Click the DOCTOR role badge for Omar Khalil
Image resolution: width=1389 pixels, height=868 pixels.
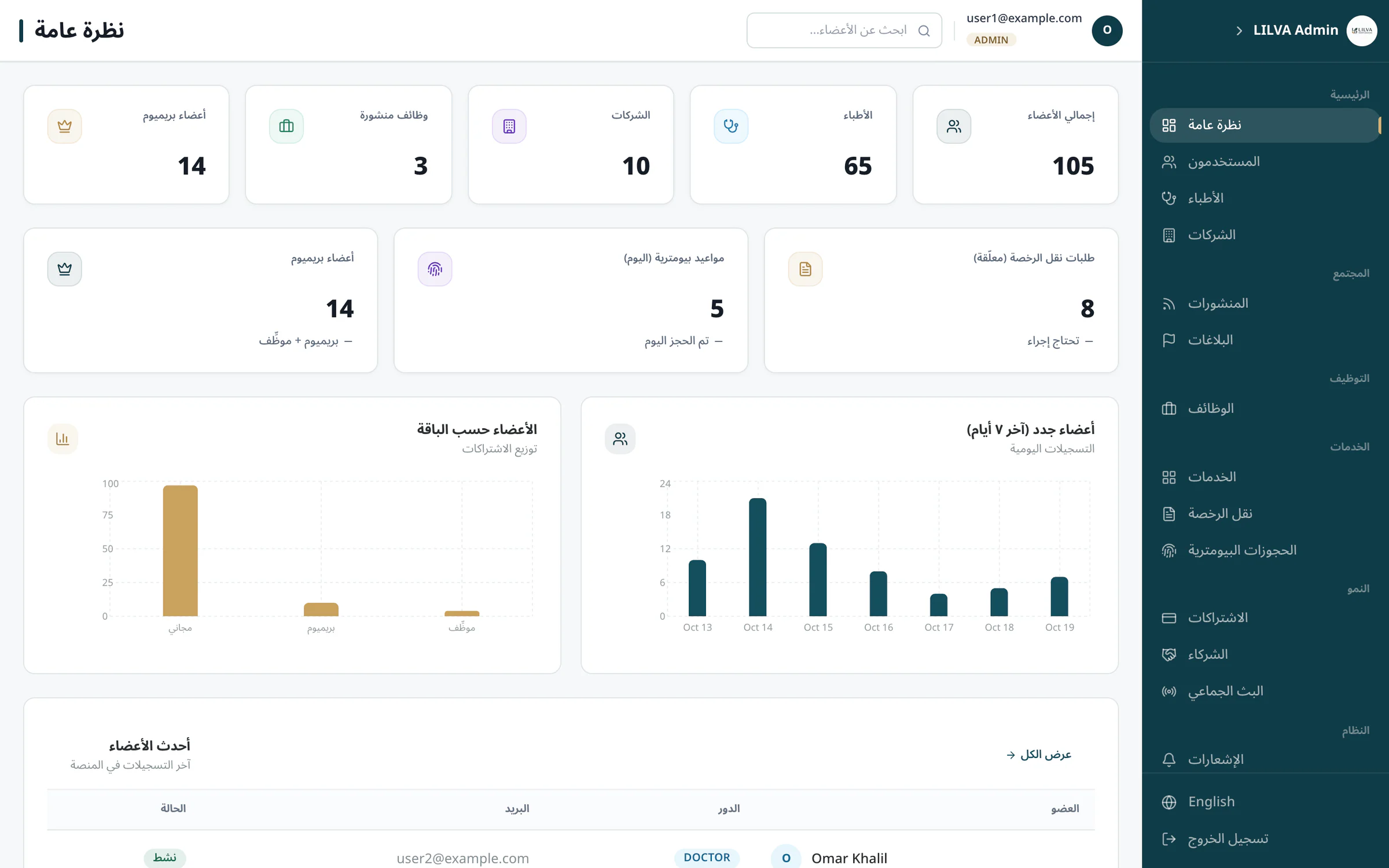pos(707,858)
